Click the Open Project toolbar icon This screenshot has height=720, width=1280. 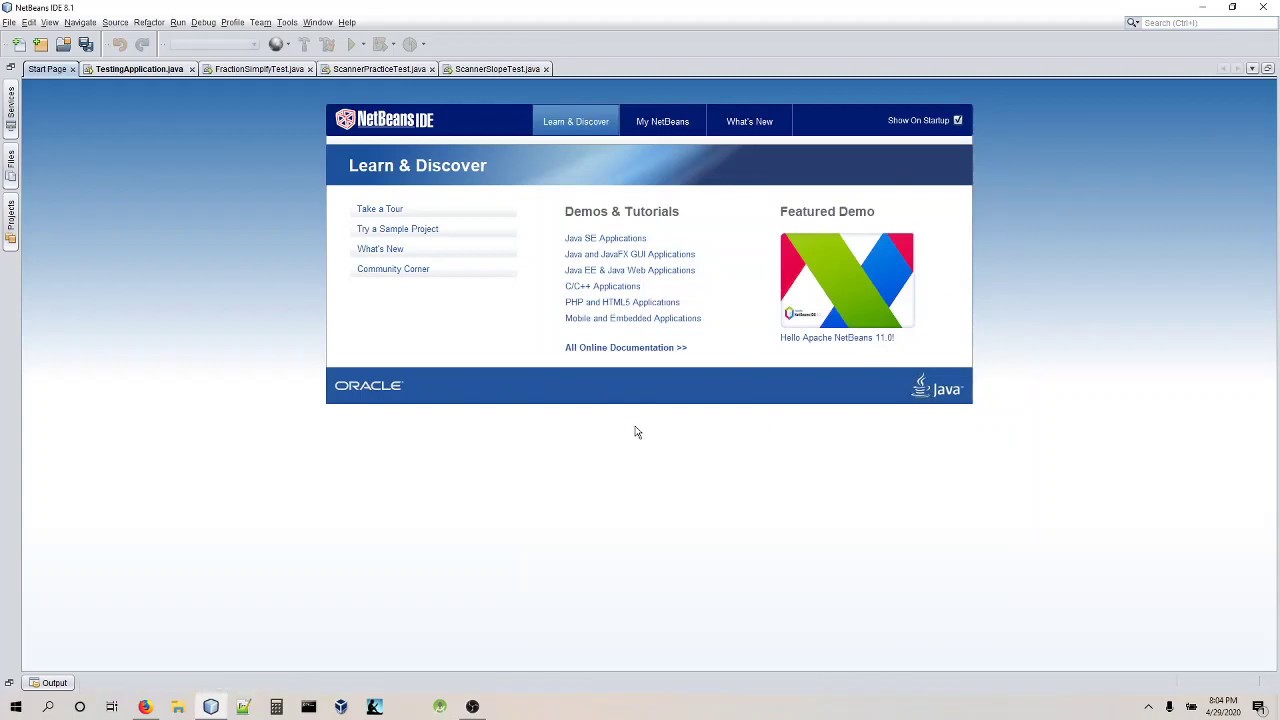tap(63, 44)
